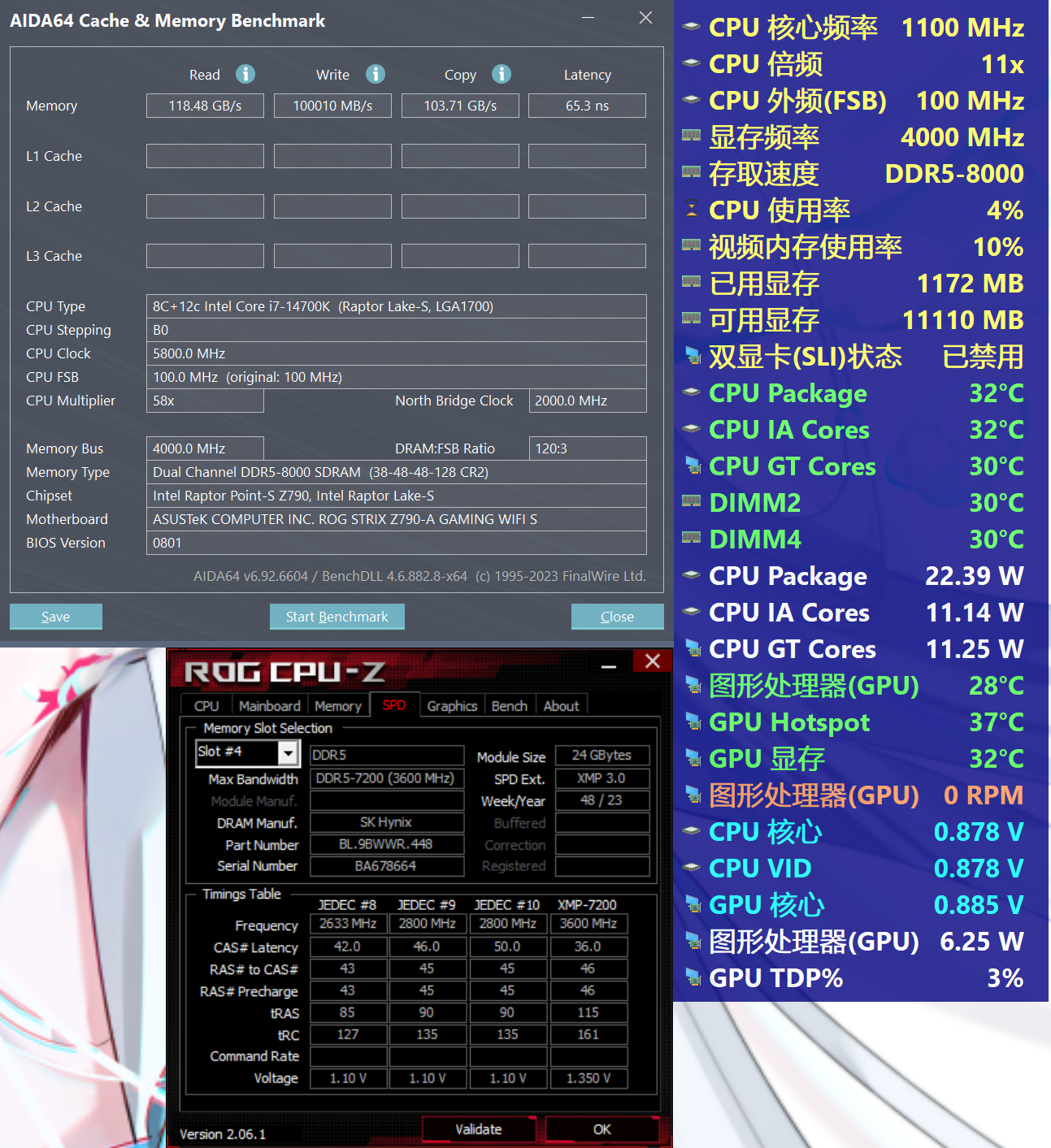Screen dimensions: 1051x1148
Task: Open the Bench tab in CPU-Z
Action: 510,705
